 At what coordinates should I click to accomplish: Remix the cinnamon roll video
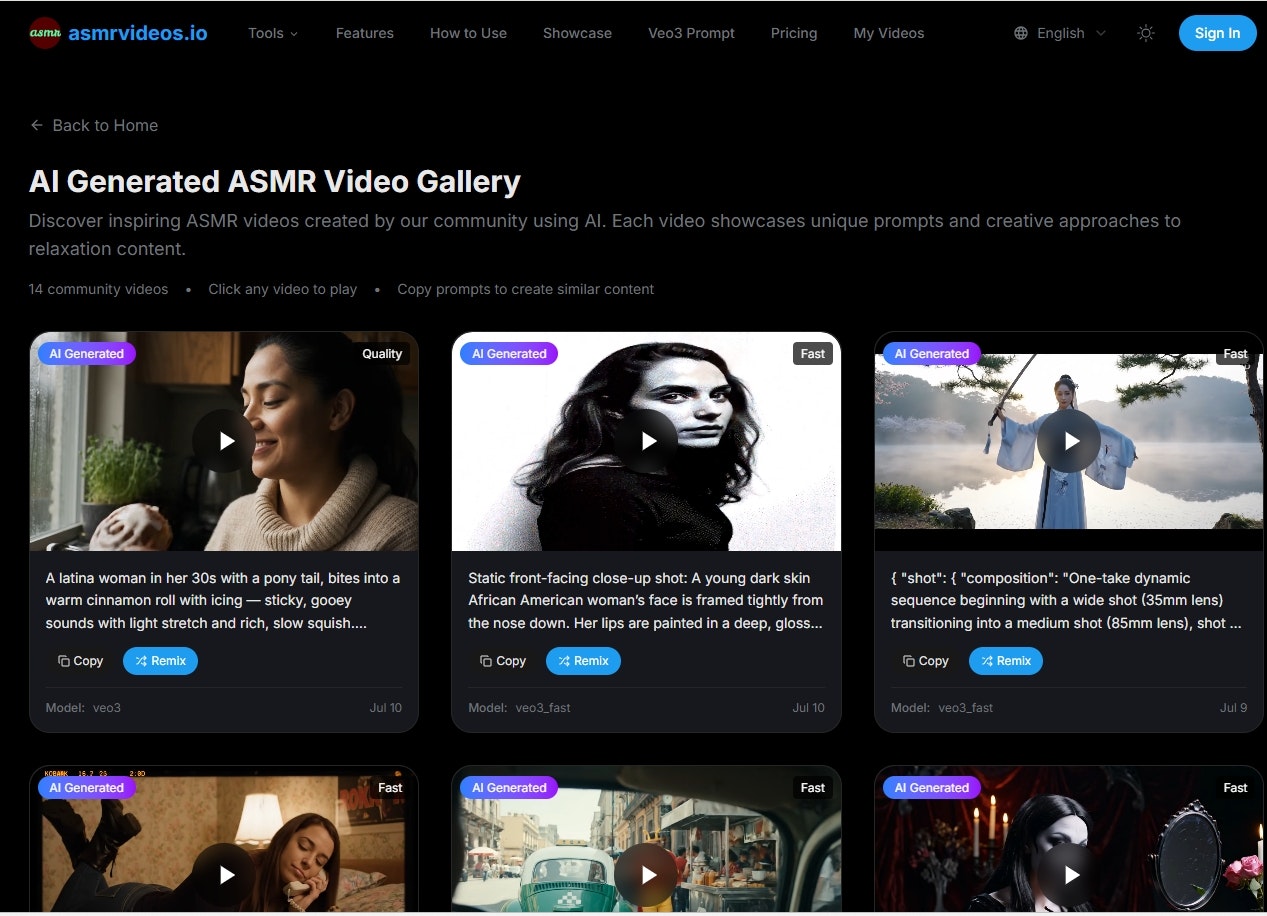click(x=160, y=661)
